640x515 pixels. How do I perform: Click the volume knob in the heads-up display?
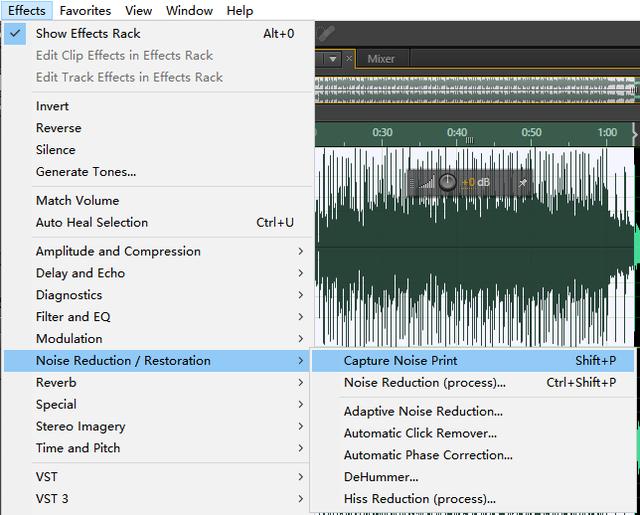coord(447,182)
